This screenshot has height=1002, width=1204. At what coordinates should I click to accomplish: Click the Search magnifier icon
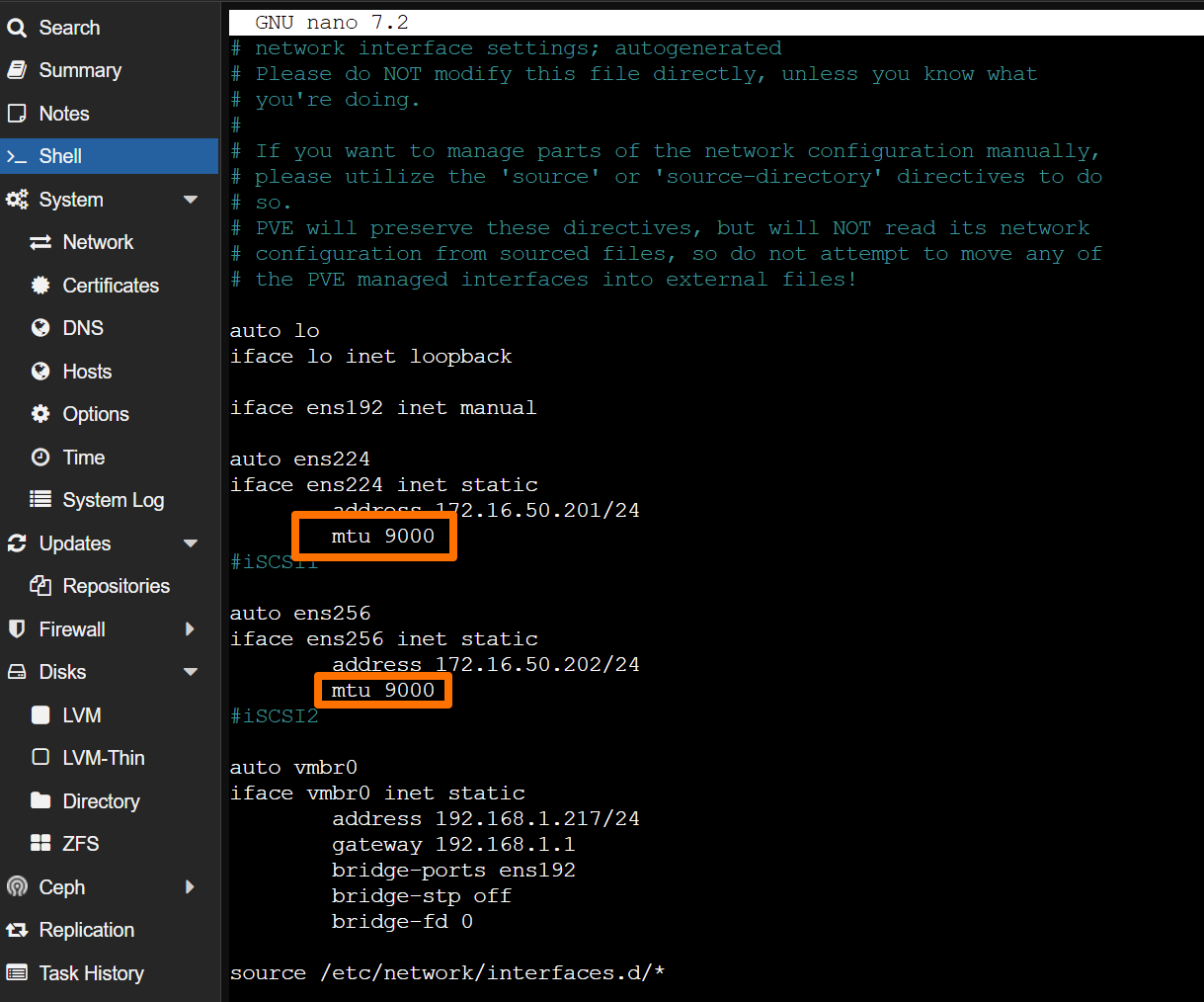(17, 28)
